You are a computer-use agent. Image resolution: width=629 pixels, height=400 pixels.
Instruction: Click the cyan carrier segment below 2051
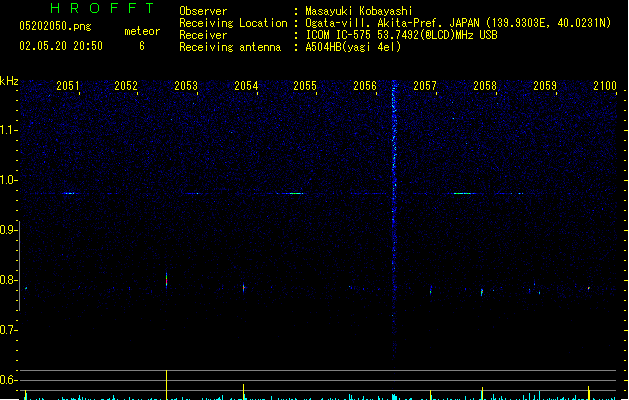pyautogui.click(x=69, y=193)
